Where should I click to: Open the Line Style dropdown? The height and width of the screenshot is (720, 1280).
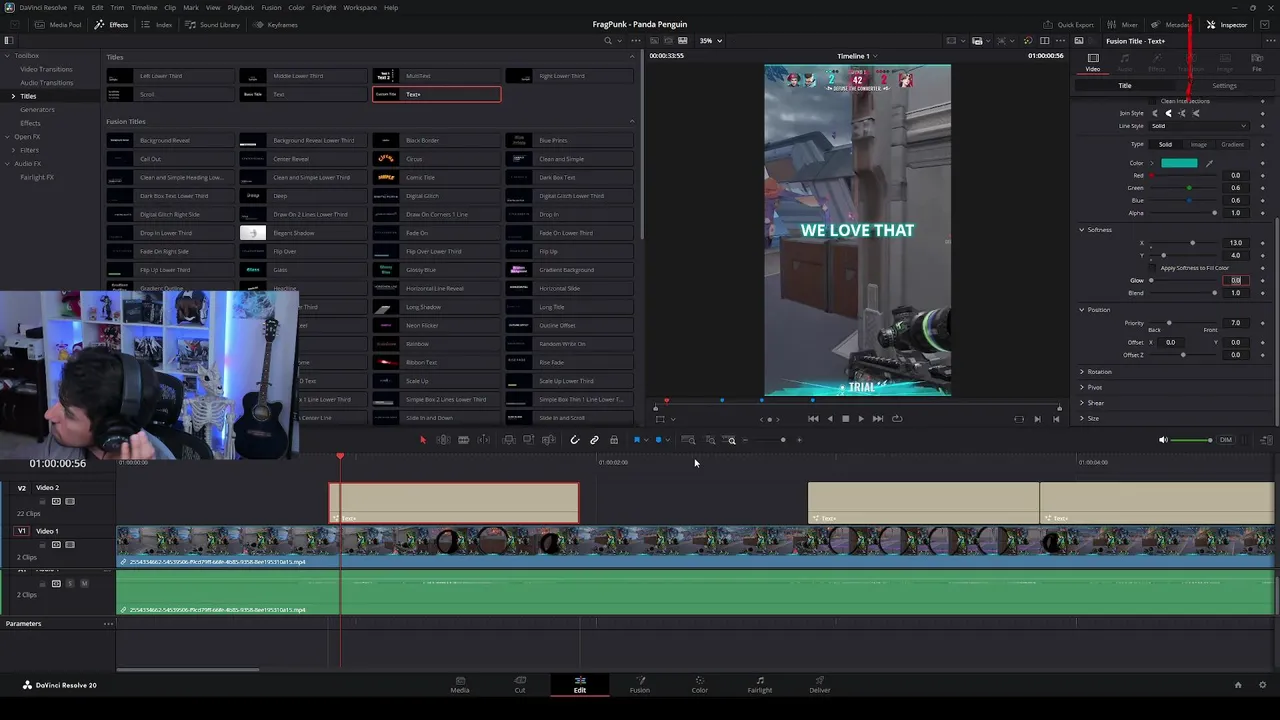point(1198,126)
